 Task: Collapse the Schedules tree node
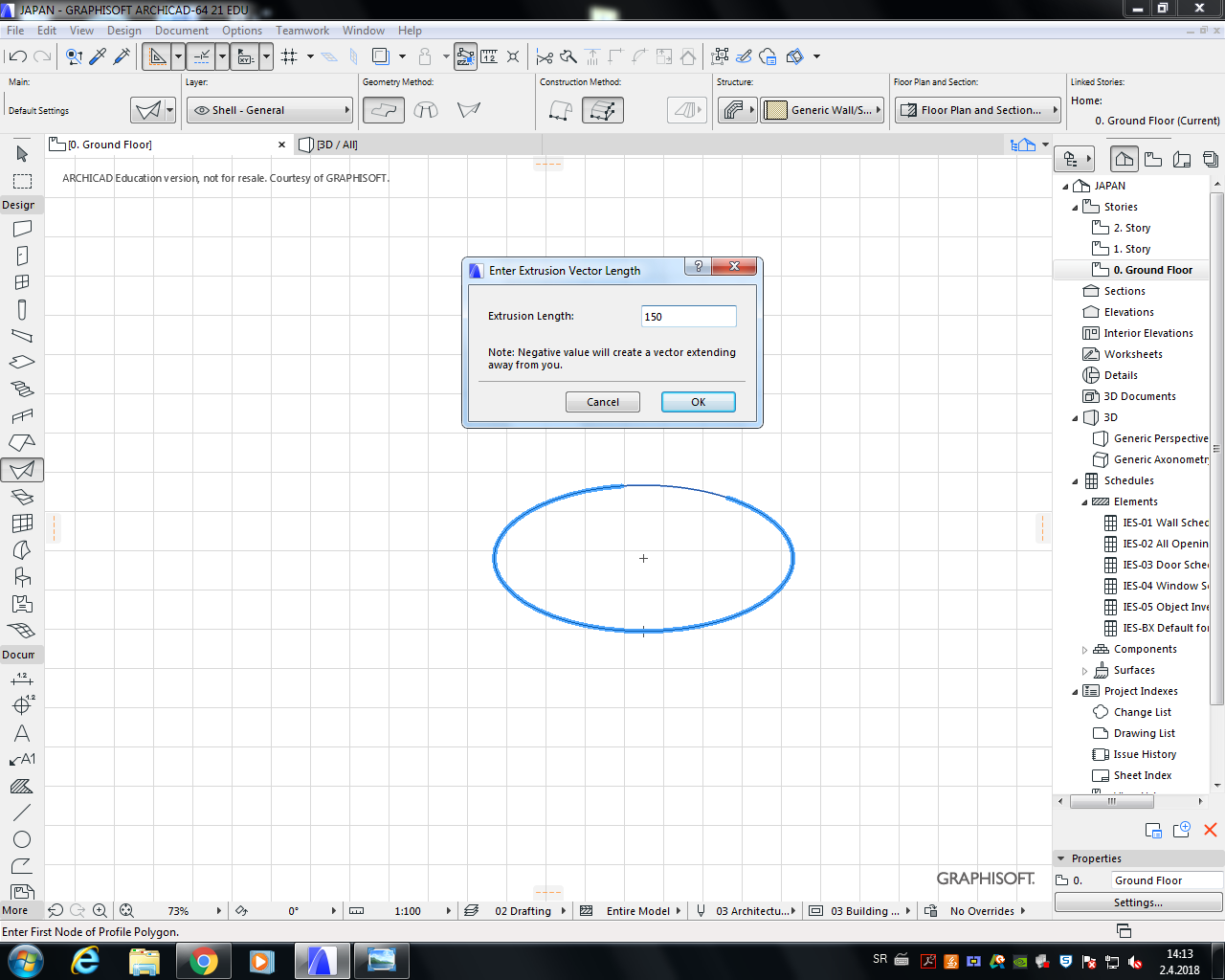[x=1075, y=480]
